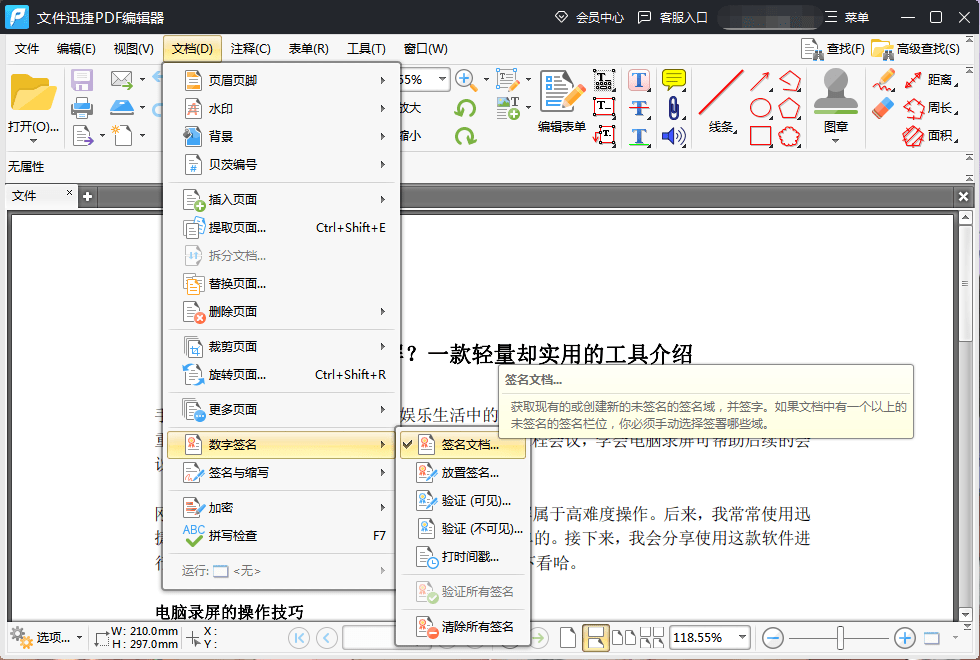Click 客服入口 link
Viewport: 980px width, 660px height.
click(x=672, y=18)
